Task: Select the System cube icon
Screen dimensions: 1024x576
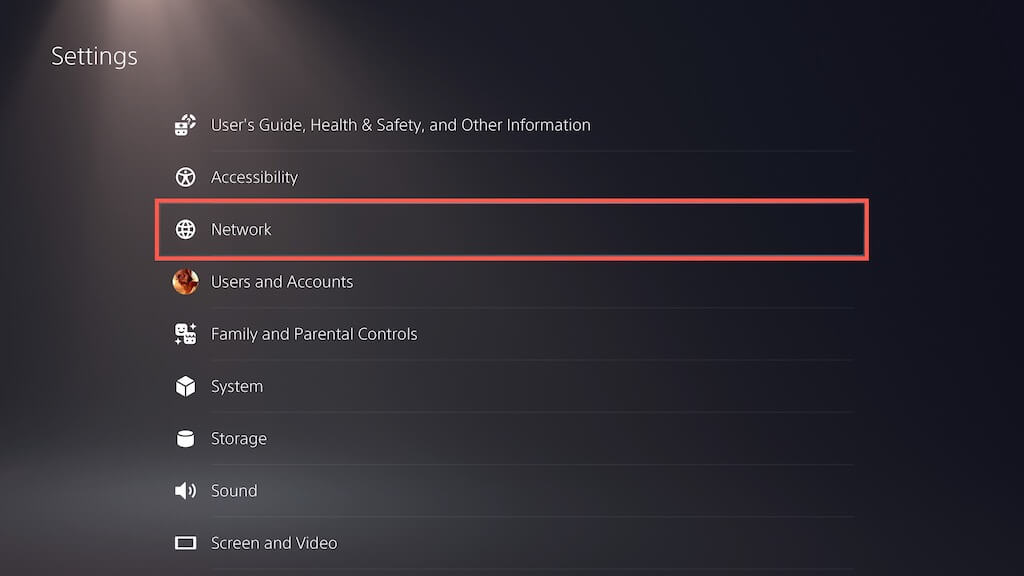Action: (185, 386)
